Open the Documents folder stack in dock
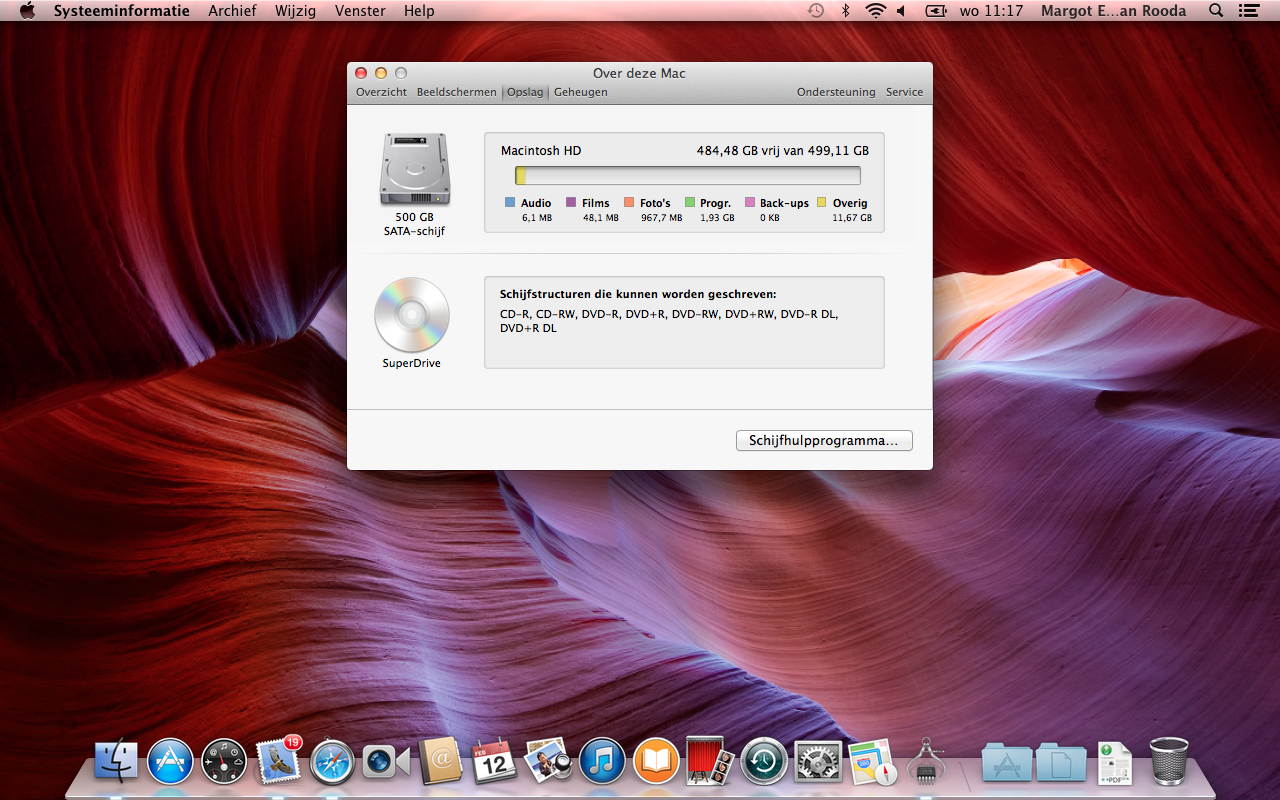Screen dimensions: 1280x800 [1060, 762]
